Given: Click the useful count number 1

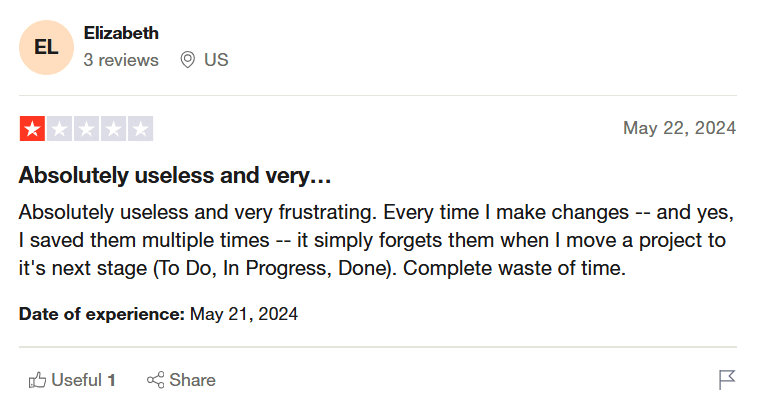Looking at the screenshot, I should coord(112,380).
